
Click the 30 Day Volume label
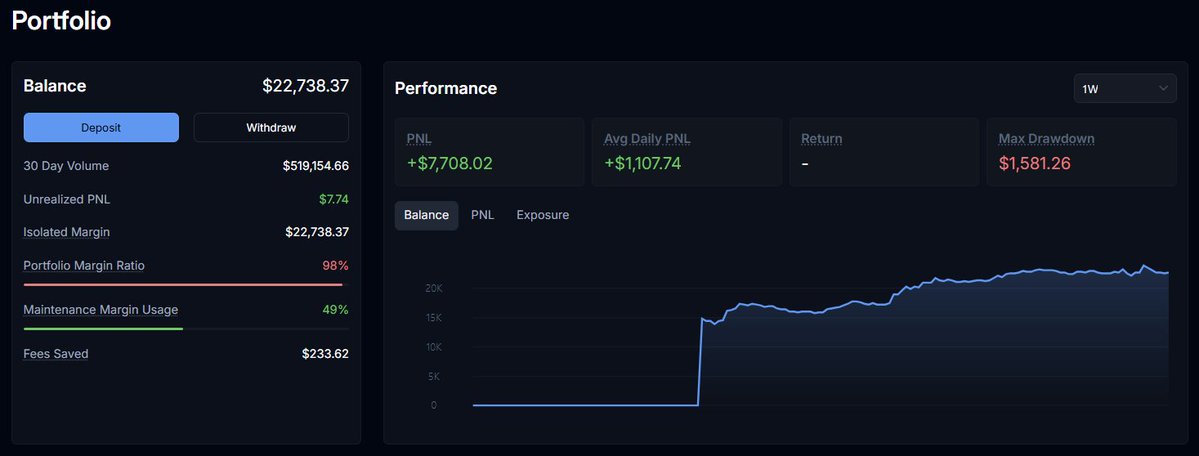click(x=67, y=165)
